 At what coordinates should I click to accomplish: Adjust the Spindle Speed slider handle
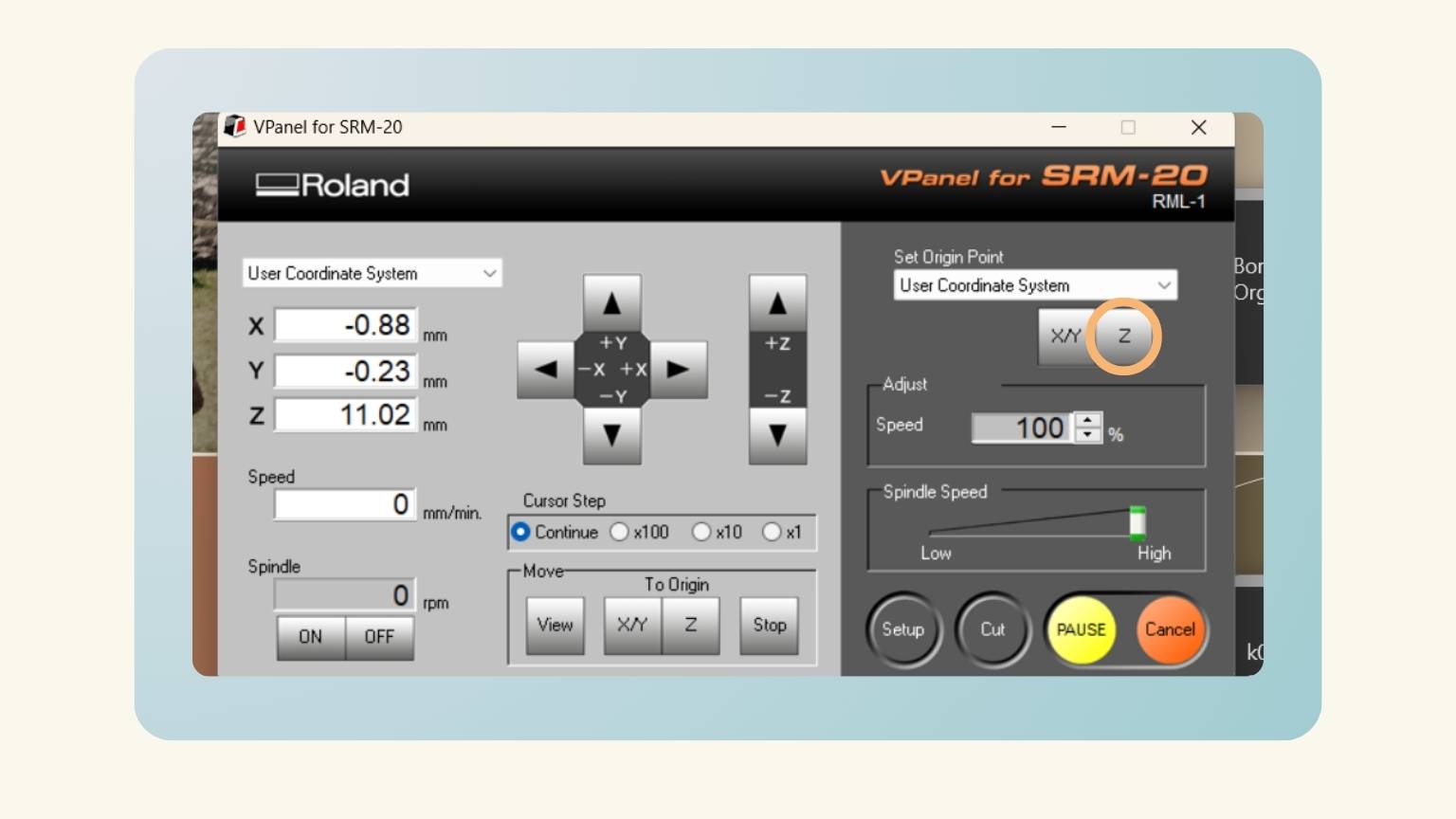point(1137,523)
